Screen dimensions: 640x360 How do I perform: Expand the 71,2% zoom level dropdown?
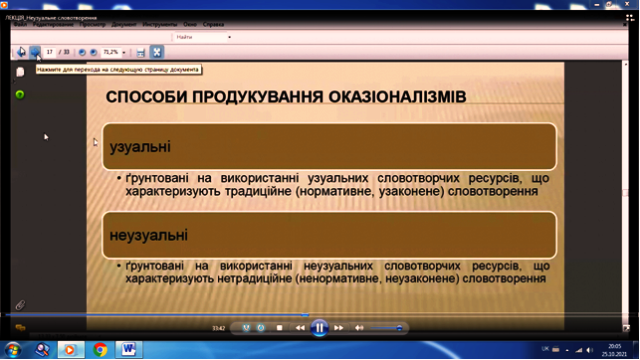click(124, 52)
